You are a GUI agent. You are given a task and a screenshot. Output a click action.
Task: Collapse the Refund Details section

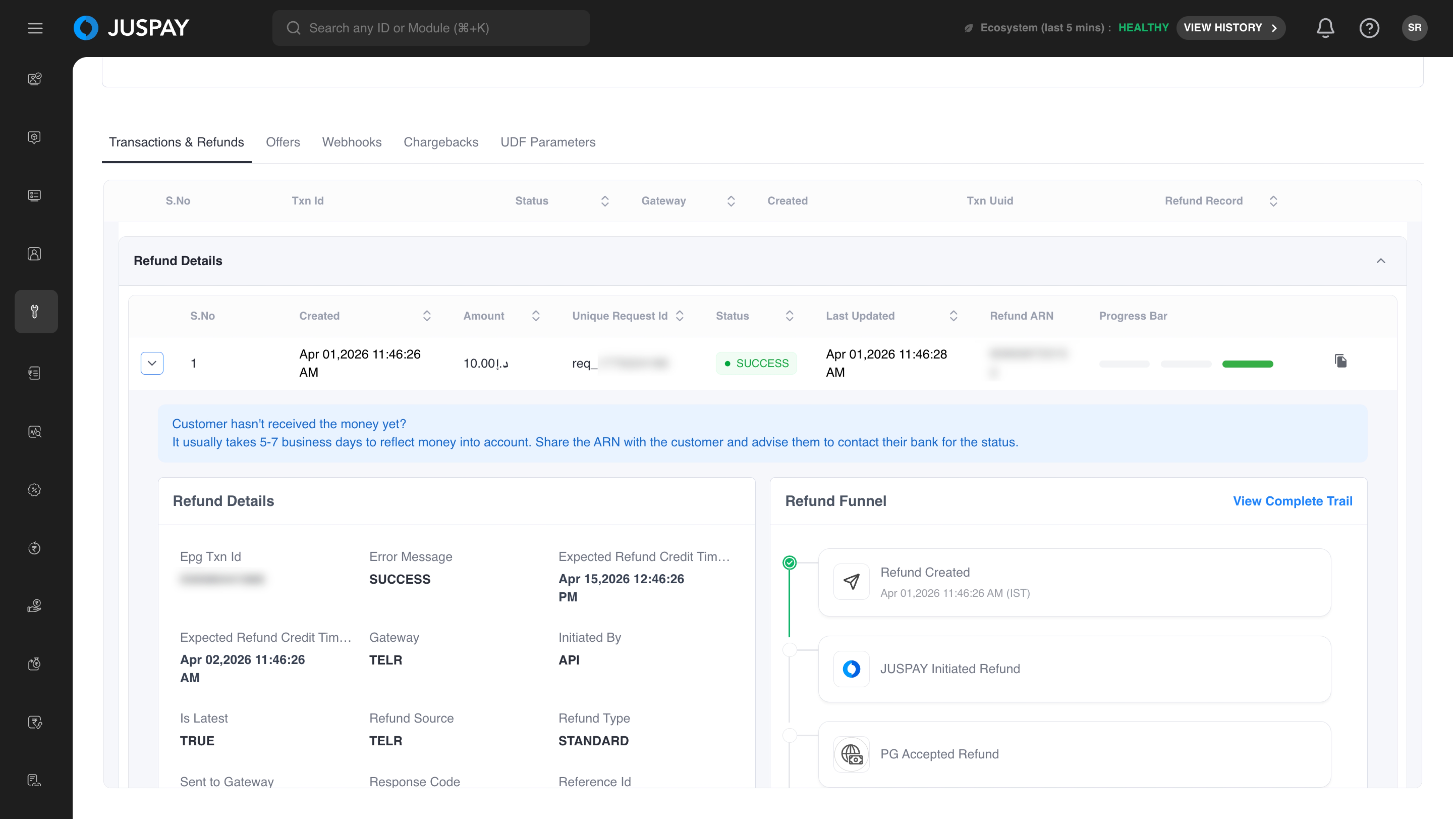tap(1380, 261)
